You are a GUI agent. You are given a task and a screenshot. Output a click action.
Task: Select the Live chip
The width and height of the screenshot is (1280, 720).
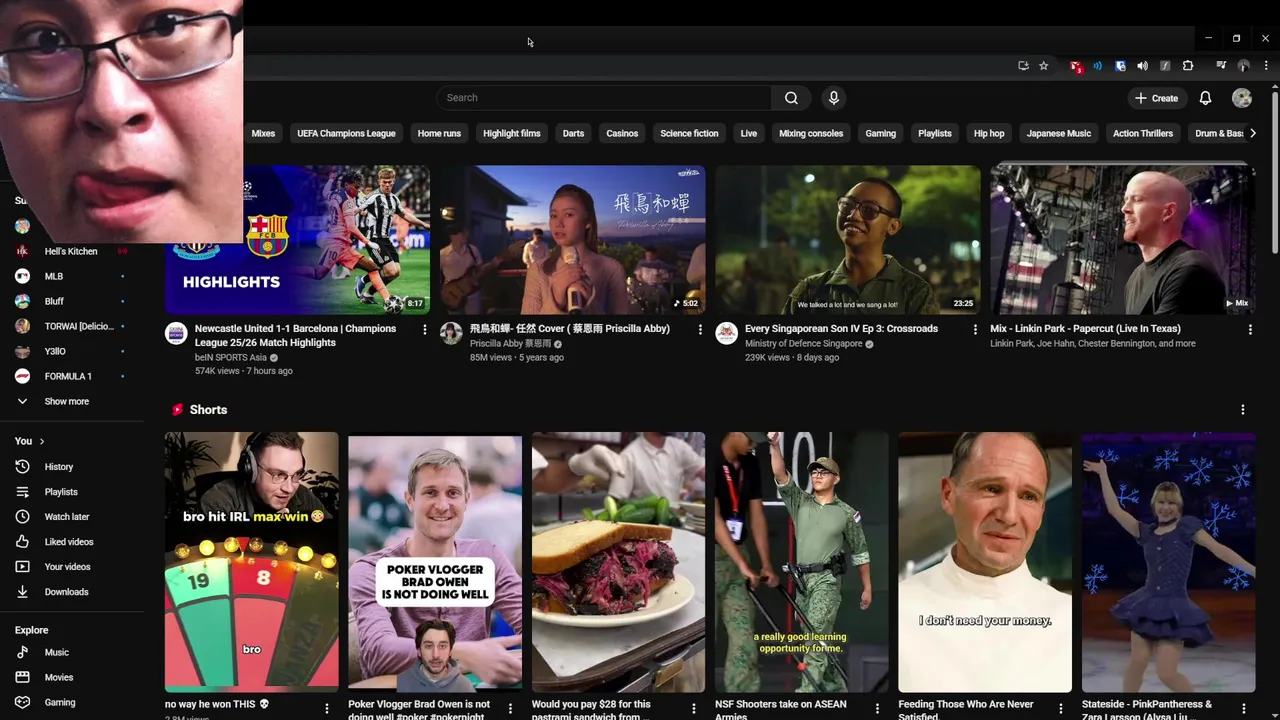(x=749, y=133)
